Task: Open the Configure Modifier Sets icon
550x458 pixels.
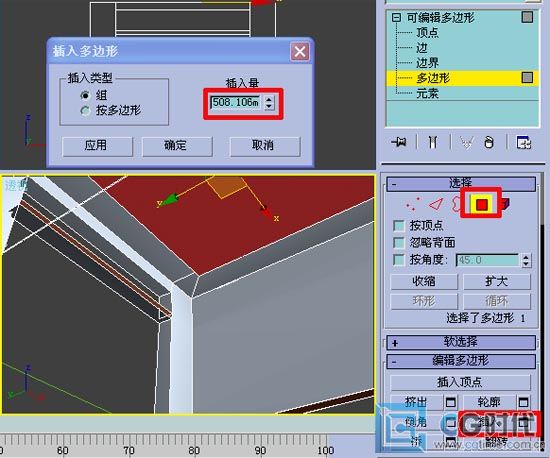Action: pos(524,142)
